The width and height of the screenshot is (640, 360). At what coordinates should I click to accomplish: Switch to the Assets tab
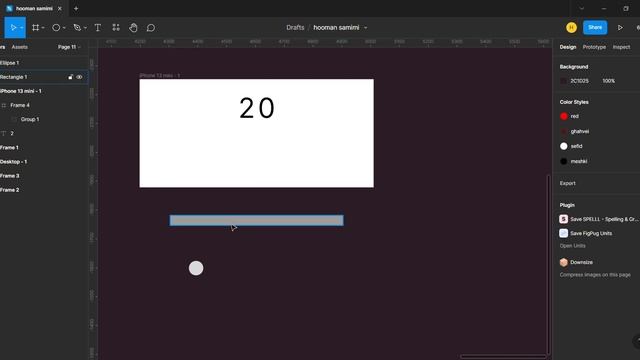pos(20,47)
